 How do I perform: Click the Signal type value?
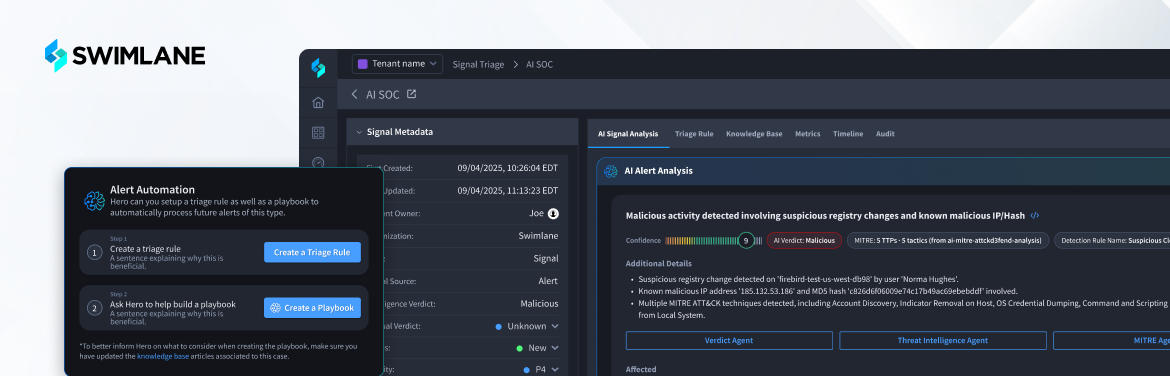pyautogui.click(x=545, y=258)
